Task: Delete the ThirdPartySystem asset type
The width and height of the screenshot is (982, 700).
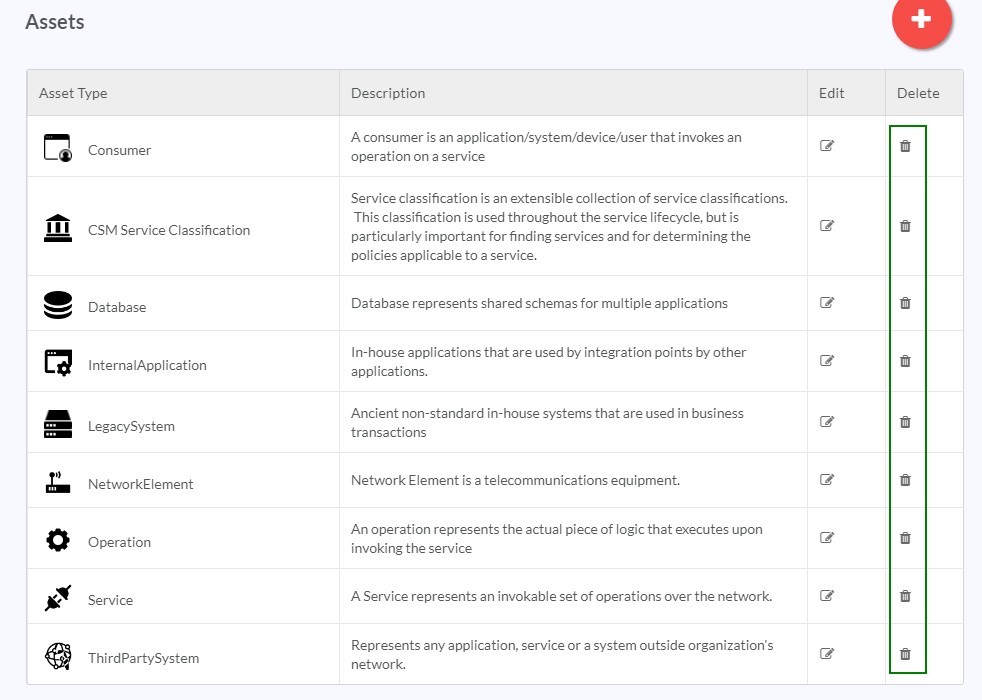Action: point(905,654)
